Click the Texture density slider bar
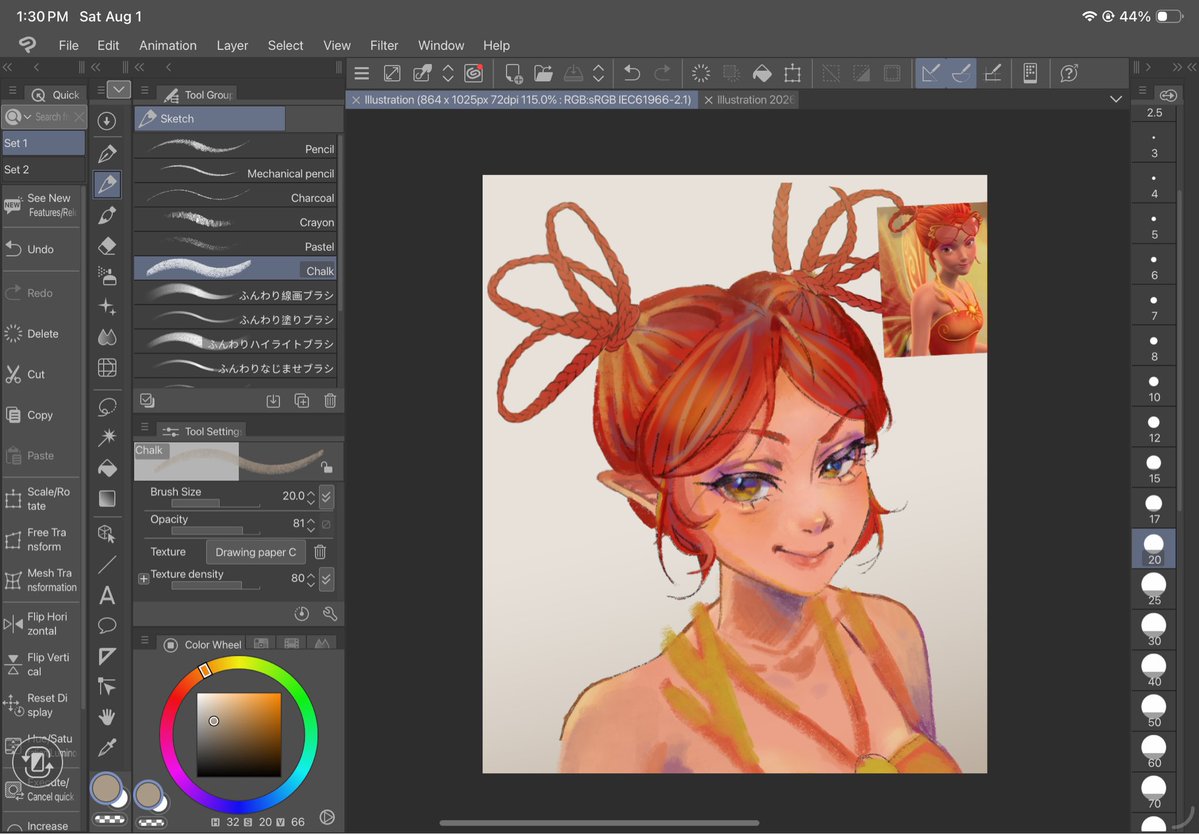Screen dimensions: 1199x834 click(215, 586)
